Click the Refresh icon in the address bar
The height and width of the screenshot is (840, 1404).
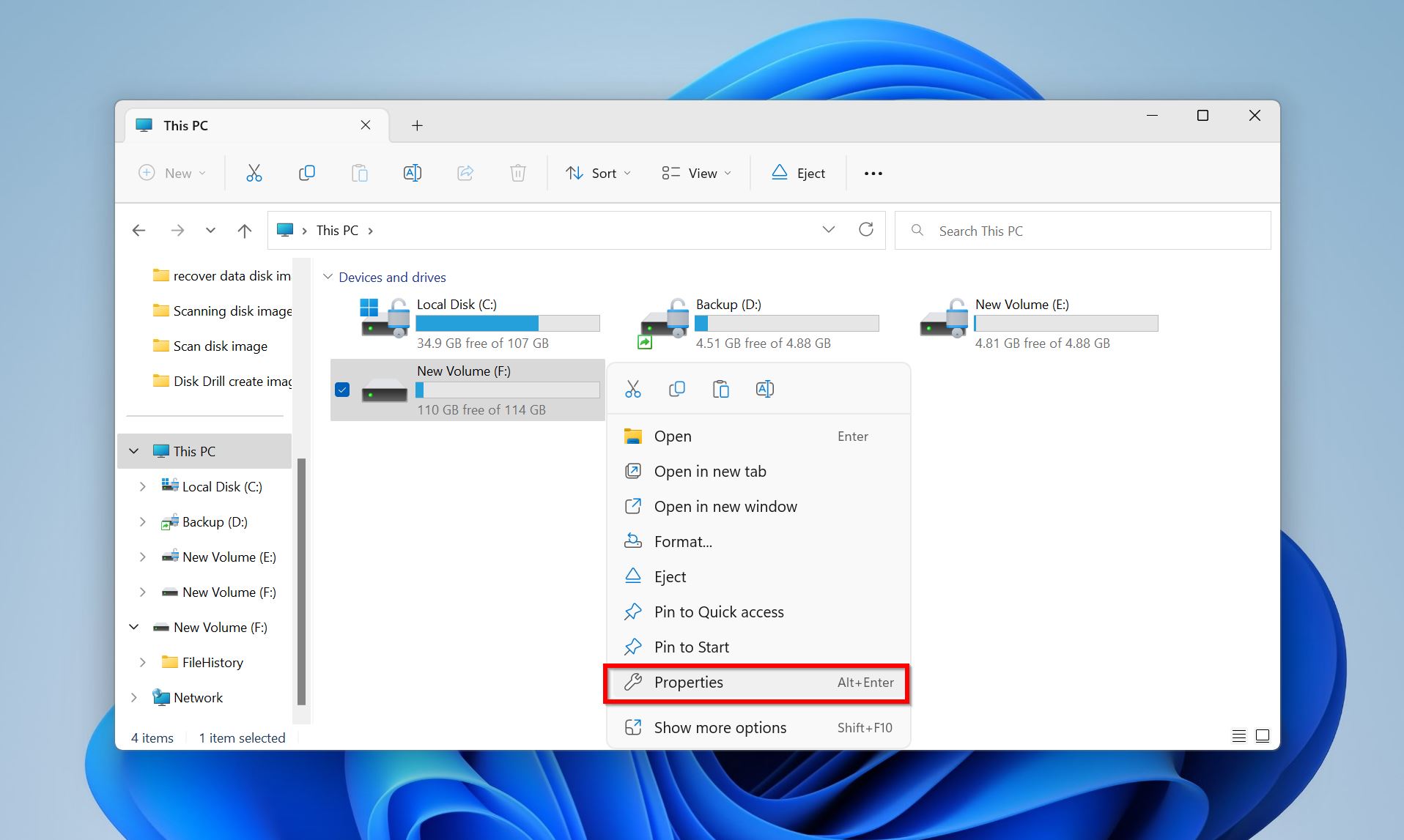tap(865, 230)
